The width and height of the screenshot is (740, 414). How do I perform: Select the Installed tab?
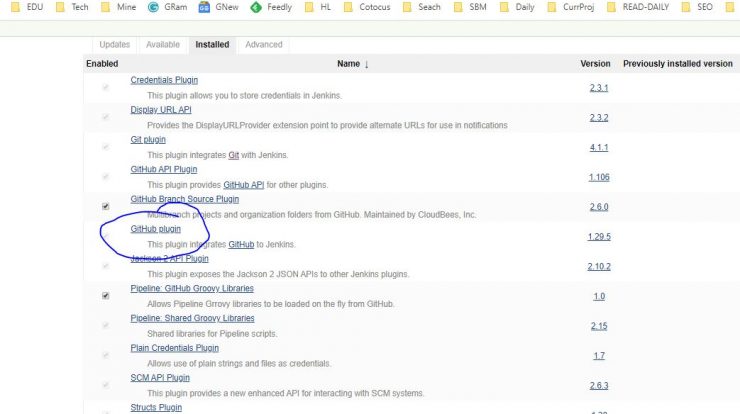pyautogui.click(x=212, y=44)
